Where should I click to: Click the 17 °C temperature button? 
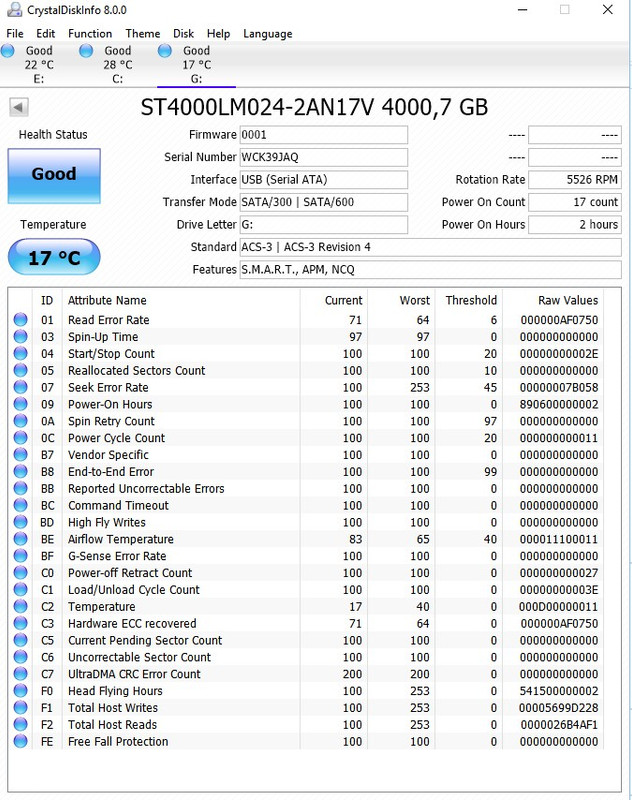(x=54, y=257)
